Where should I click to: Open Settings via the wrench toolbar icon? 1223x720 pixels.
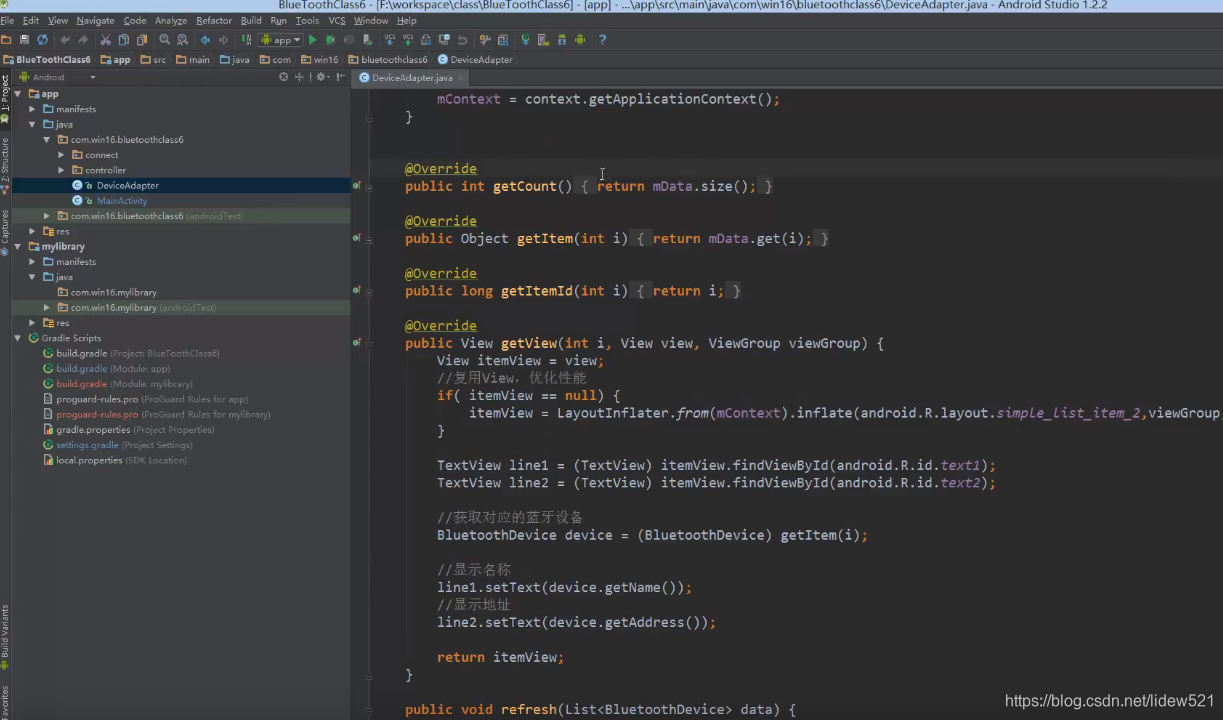485,40
